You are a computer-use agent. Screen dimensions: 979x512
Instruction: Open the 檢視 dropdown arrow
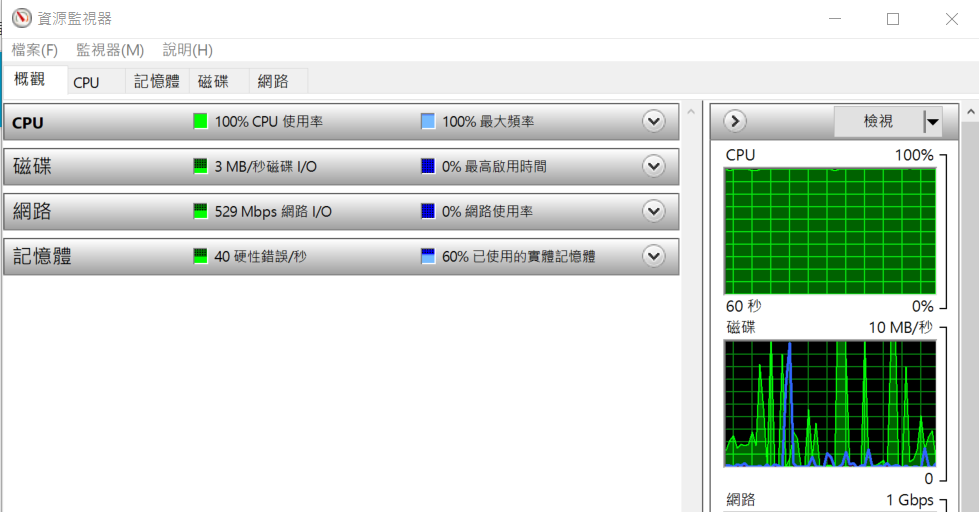933,121
